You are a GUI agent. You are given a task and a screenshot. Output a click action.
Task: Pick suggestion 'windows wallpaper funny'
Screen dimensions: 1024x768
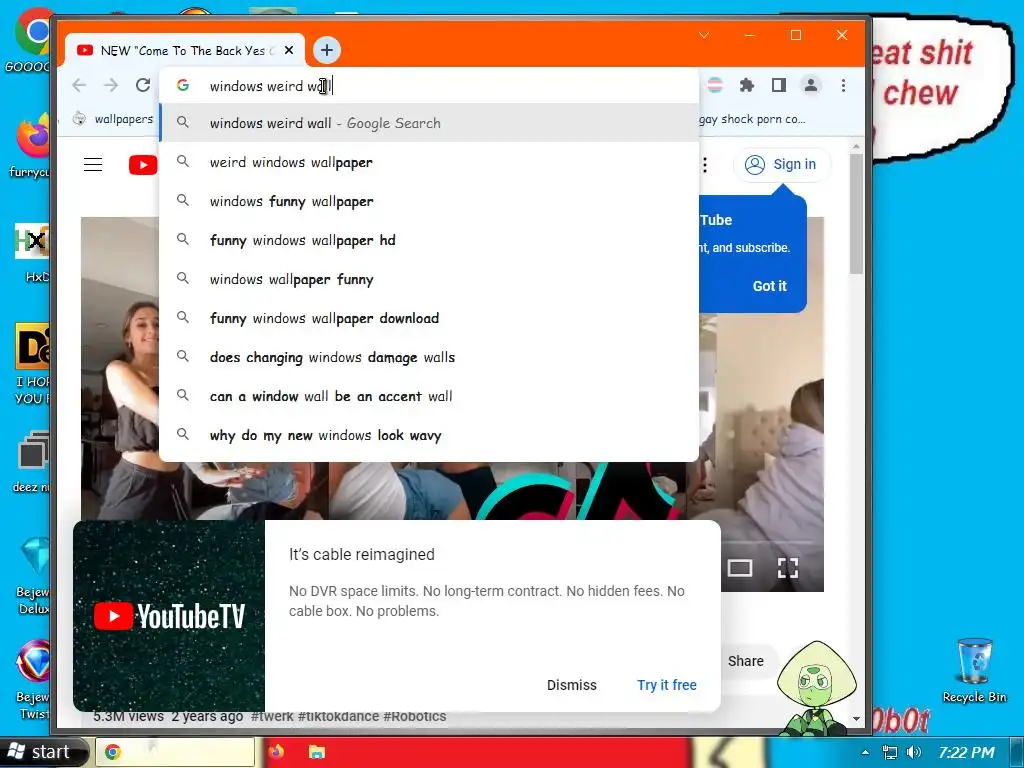click(x=428, y=280)
